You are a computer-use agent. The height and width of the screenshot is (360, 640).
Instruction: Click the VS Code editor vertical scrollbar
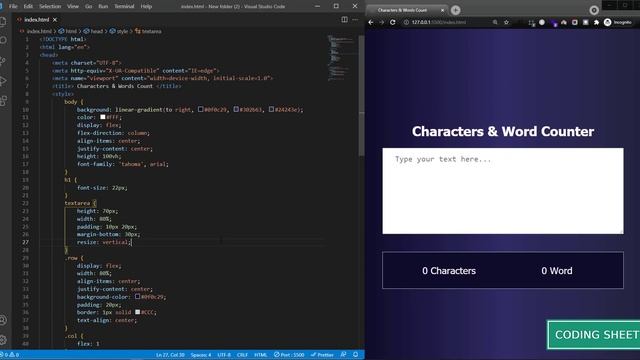point(361,96)
